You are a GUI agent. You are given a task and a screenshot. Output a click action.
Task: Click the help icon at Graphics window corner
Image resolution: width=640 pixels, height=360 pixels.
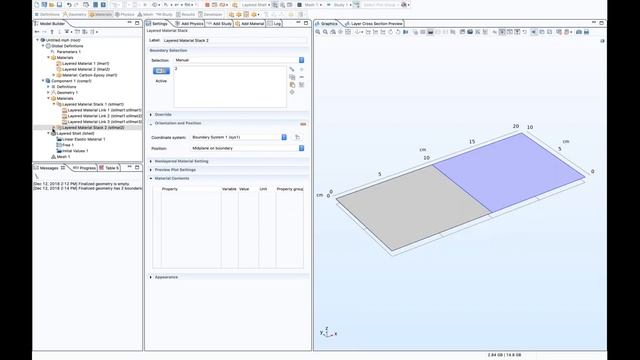602,41
